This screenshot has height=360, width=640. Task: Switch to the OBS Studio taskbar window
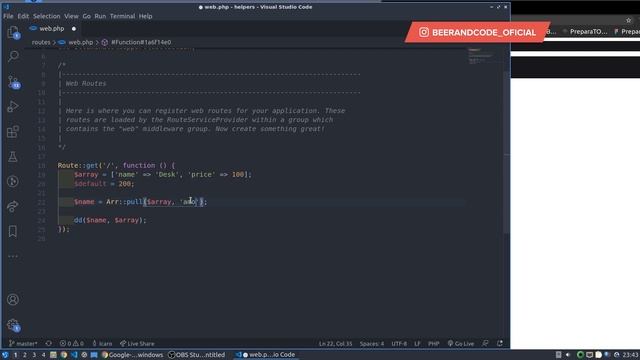tap(197, 355)
